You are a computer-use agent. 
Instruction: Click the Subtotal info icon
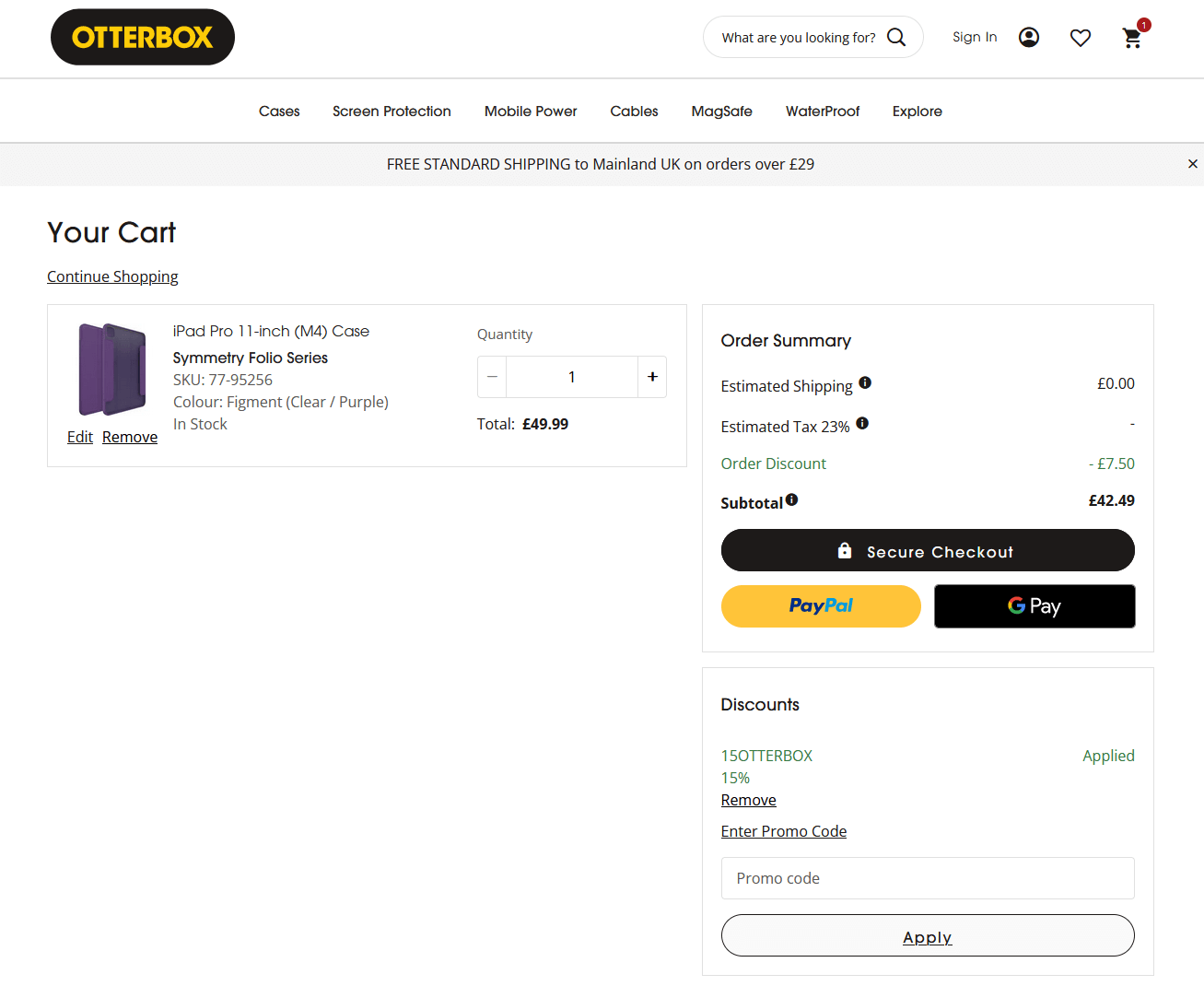click(x=792, y=499)
